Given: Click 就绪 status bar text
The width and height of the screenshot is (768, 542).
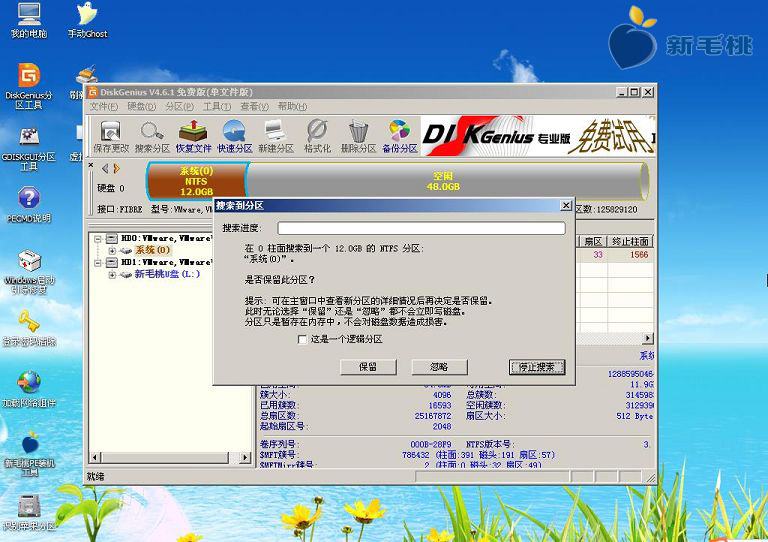Looking at the screenshot, I should [95, 476].
